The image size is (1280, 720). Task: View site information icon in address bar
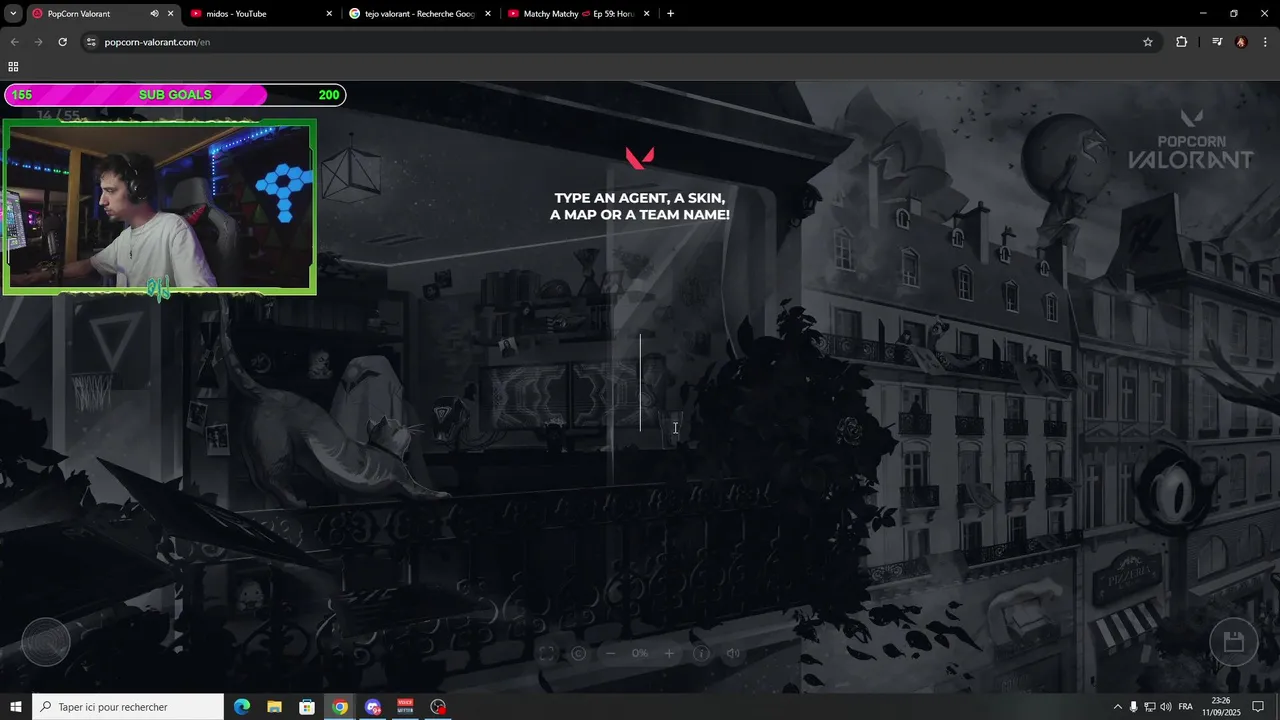click(91, 42)
